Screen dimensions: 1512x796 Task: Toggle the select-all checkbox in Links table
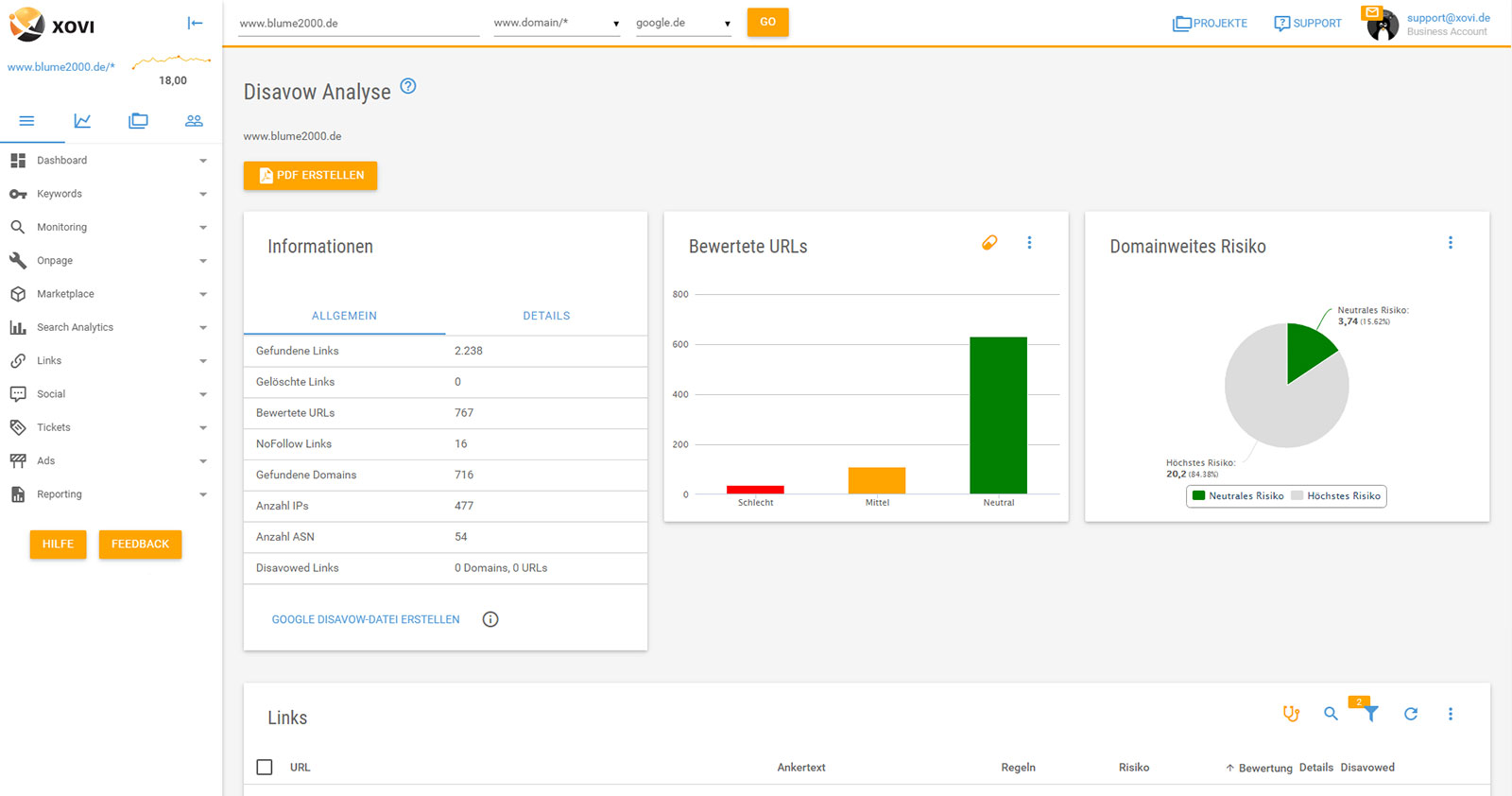click(265, 768)
